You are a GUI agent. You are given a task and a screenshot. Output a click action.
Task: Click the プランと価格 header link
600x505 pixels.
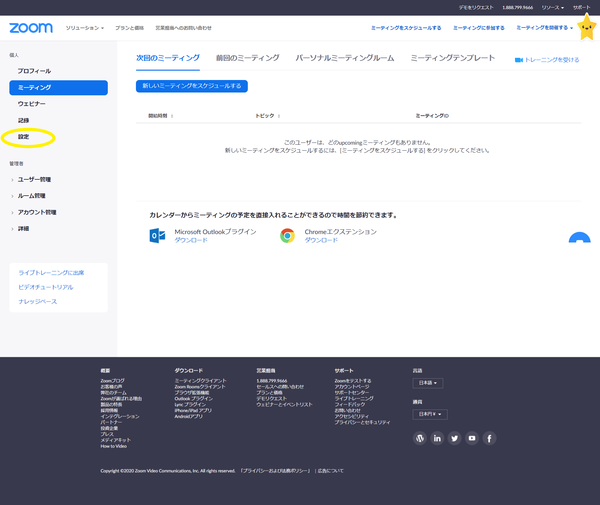pyautogui.click(x=129, y=28)
